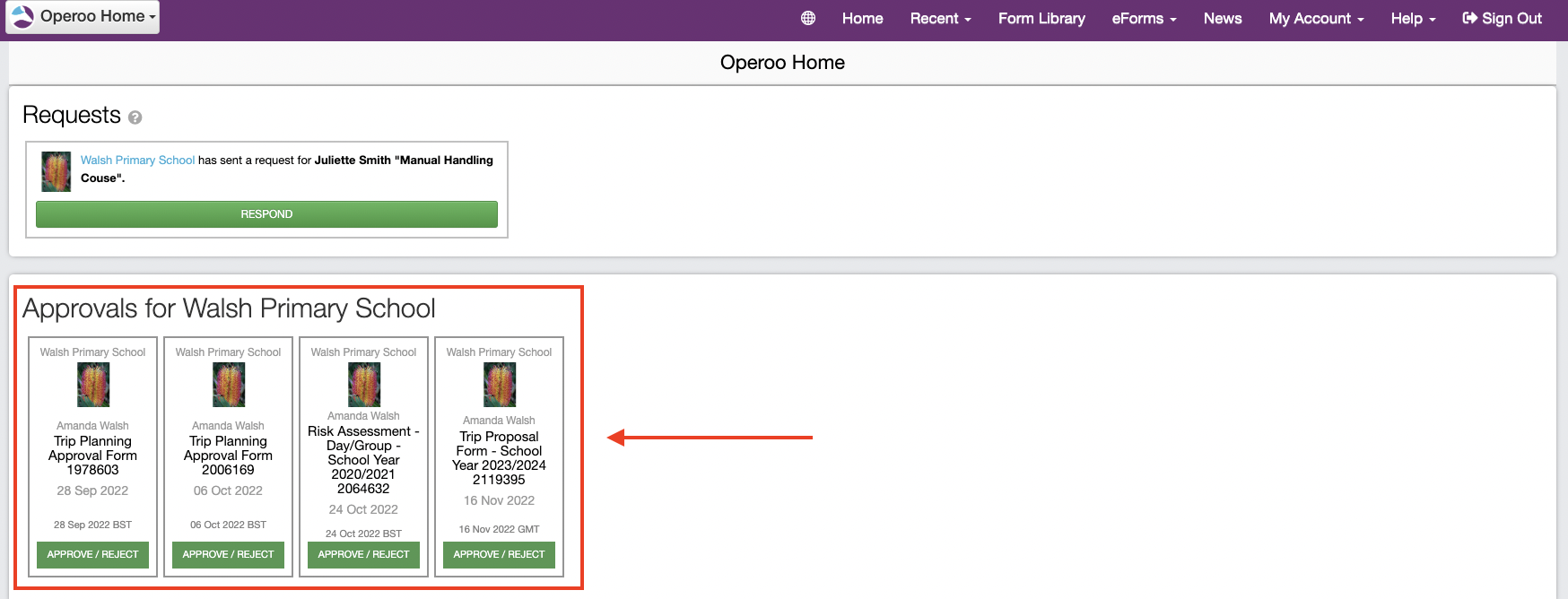This screenshot has width=1568, height=599.
Task: Expand the Help menu
Action: (x=1413, y=18)
